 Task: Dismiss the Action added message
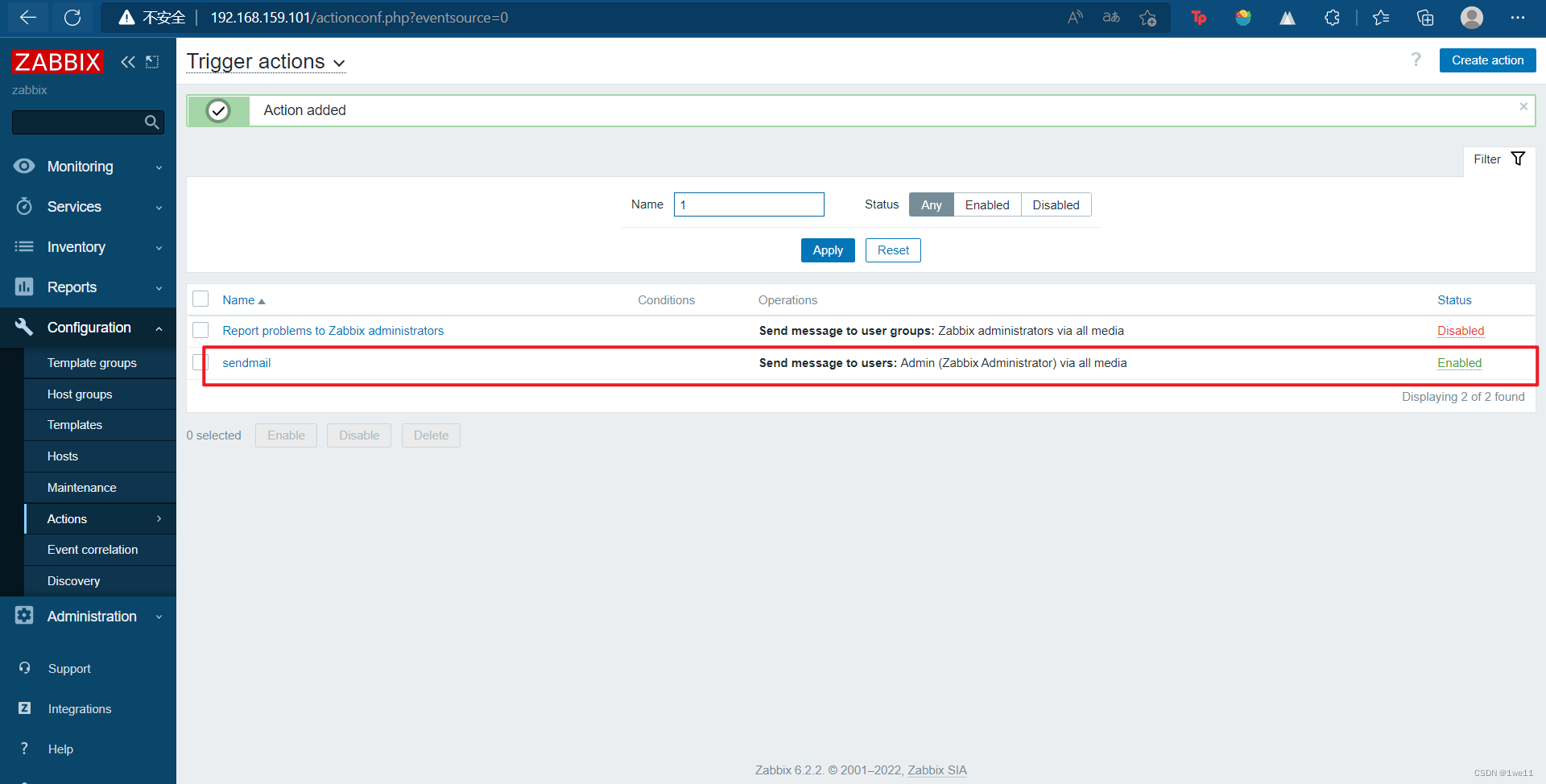pyautogui.click(x=1523, y=106)
